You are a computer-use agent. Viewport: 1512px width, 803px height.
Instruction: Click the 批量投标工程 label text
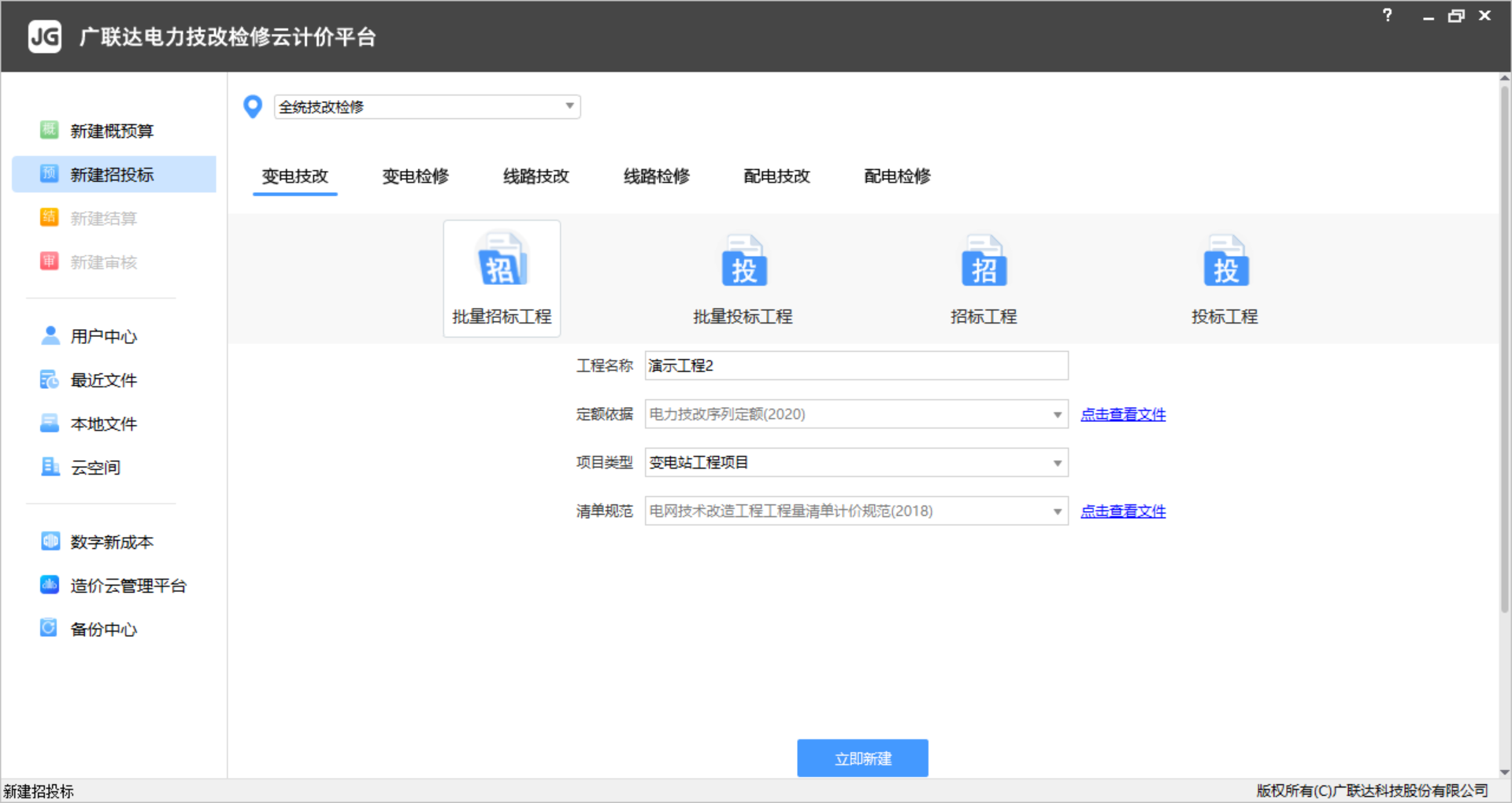tap(743, 316)
